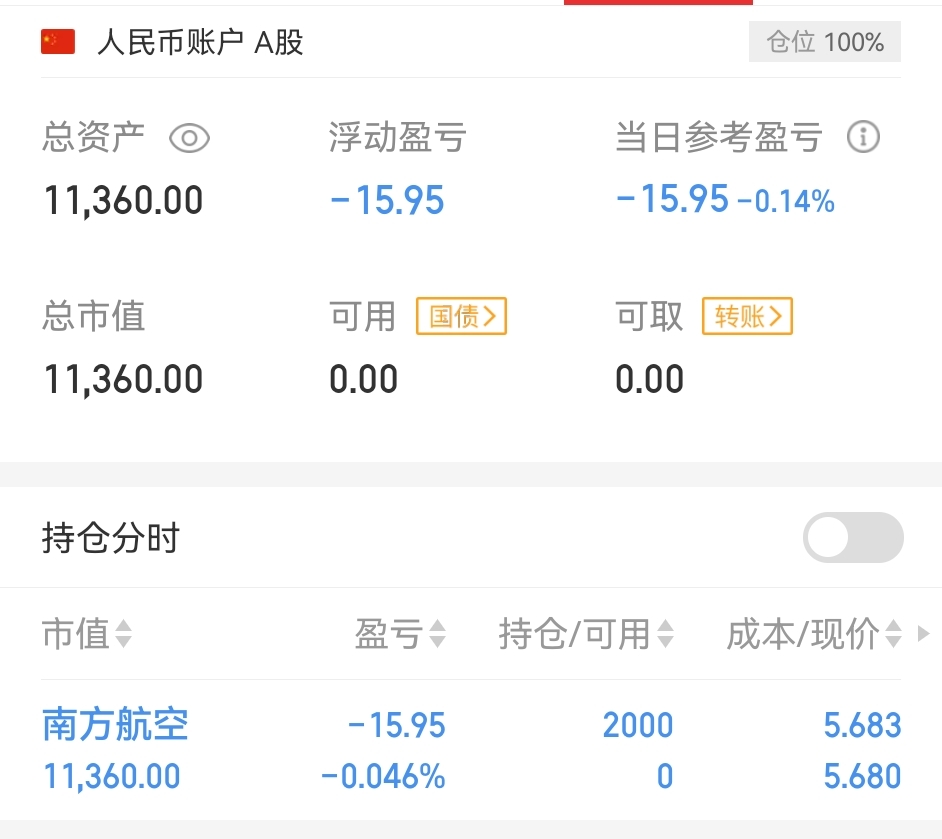Sort holdings by 盈亏 column
The image size is (942, 839).
click(x=400, y=634)
